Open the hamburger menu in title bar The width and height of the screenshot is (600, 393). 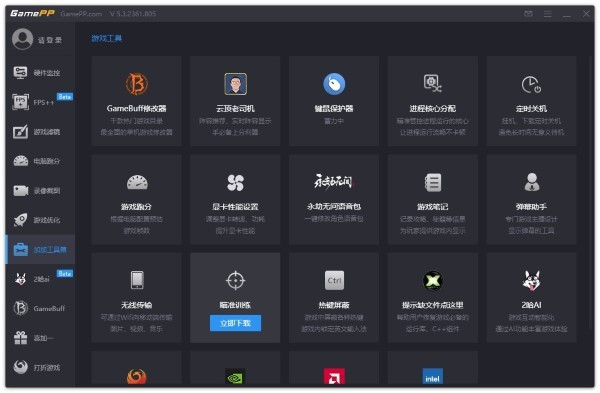[x=548, y=14]
